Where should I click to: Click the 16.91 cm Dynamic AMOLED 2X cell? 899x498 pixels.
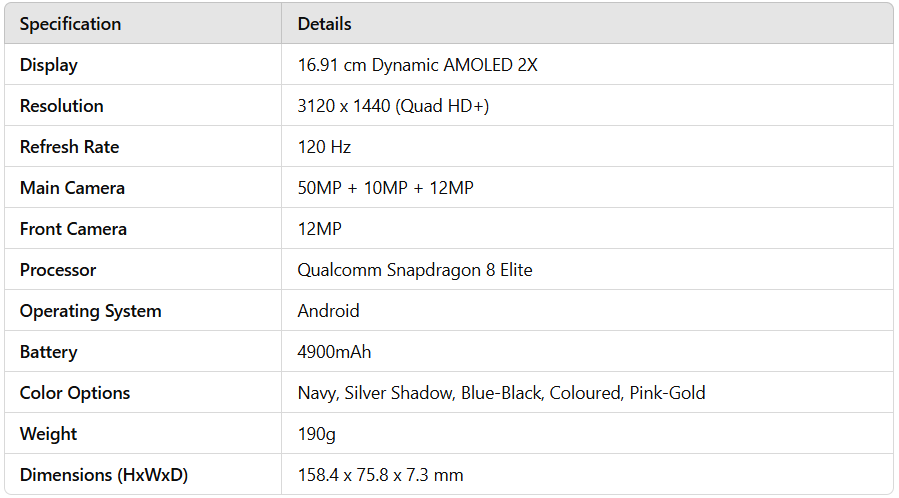point(417,65)
